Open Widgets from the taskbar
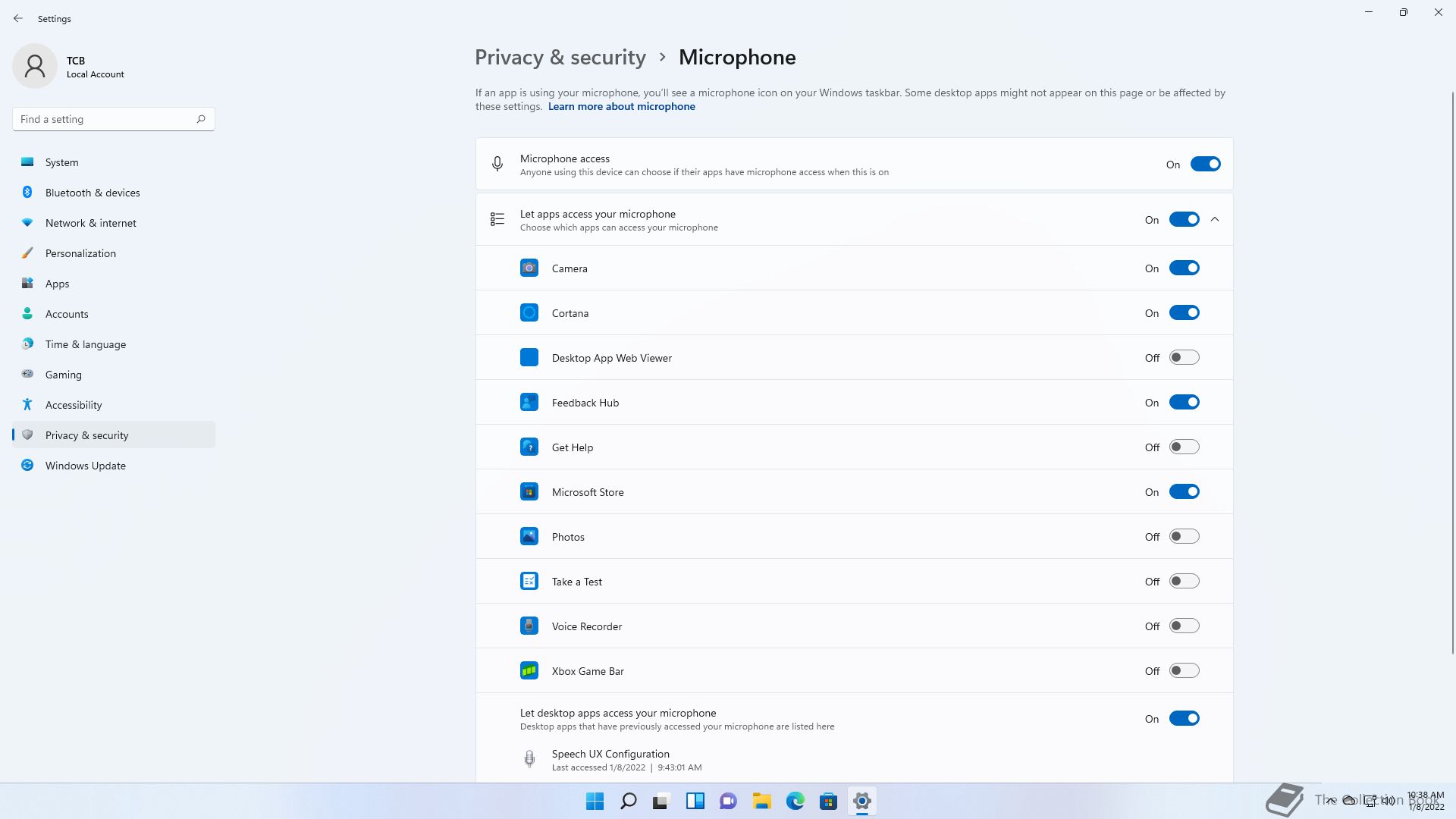1456x819 pixels. click(x=695, y=801)
